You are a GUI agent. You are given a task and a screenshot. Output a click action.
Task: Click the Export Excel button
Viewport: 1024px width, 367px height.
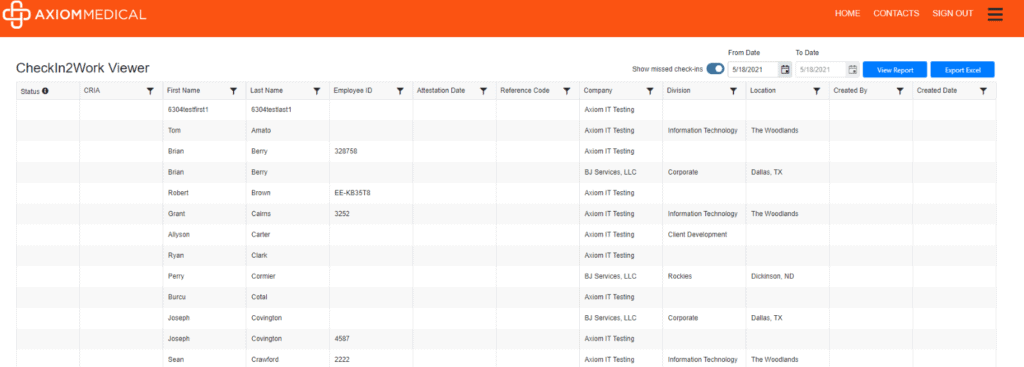[x=963, y=69]
